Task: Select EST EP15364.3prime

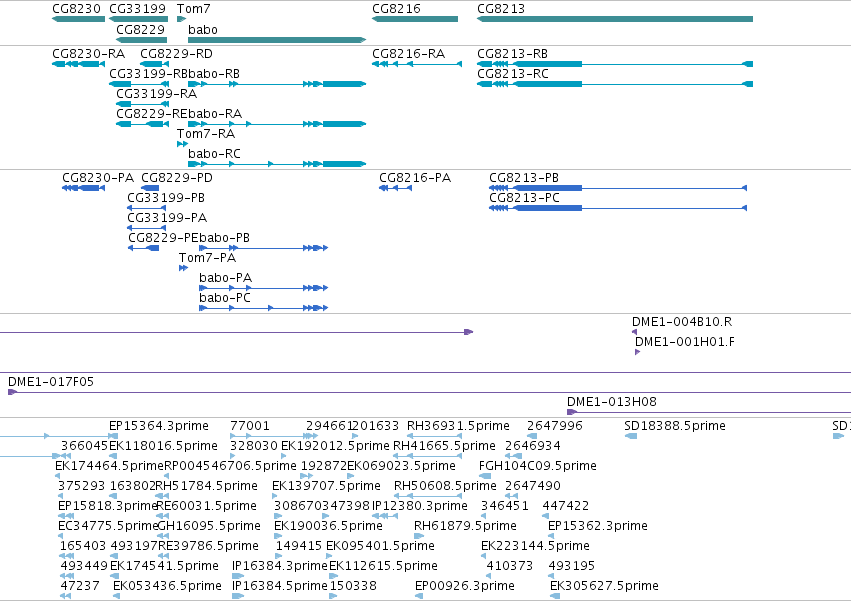Action: point(159,426)
